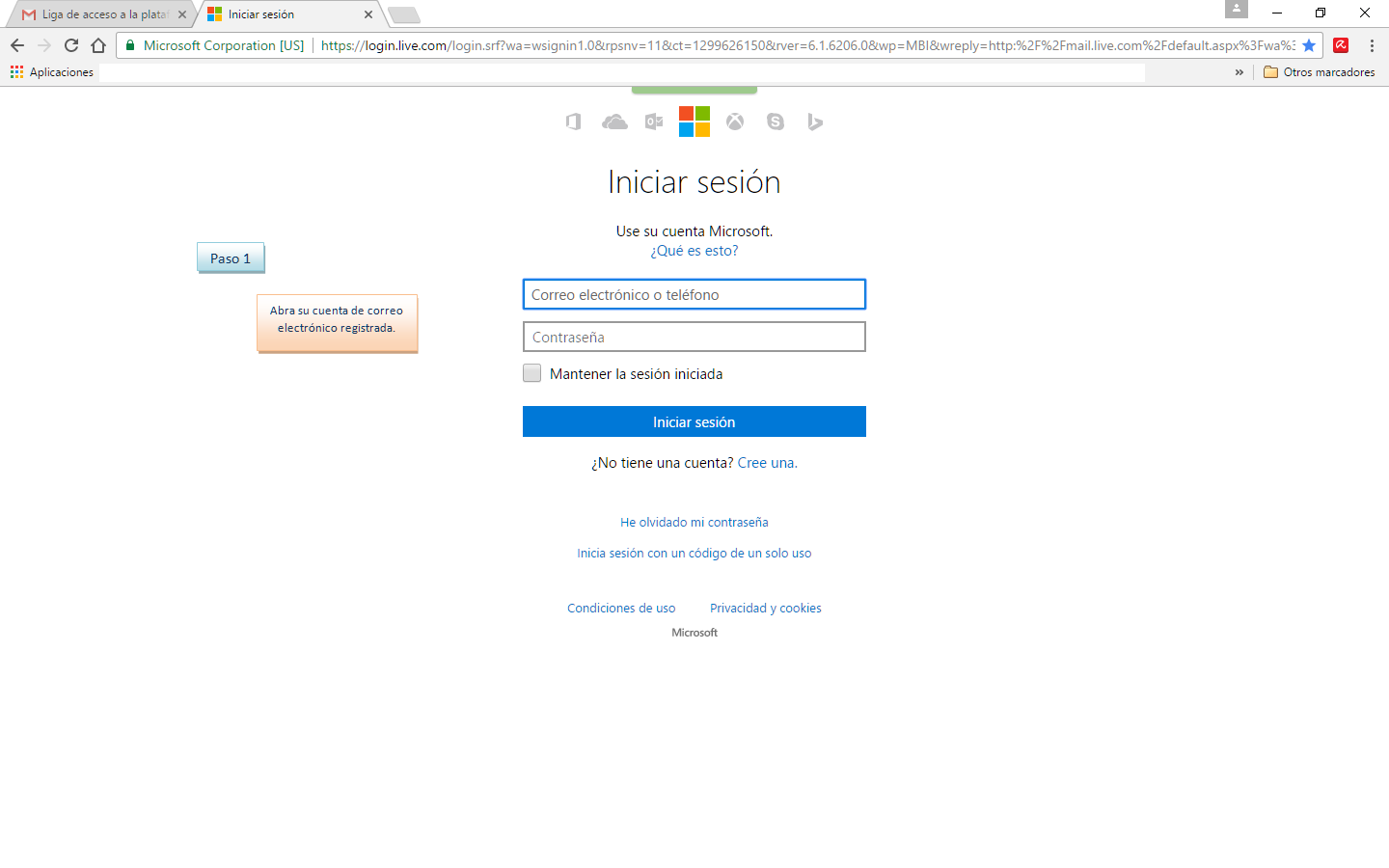Open the OneDrive cloud icon
The height and width of the screenshot is (868, 1389).
[x=614, y=122]
